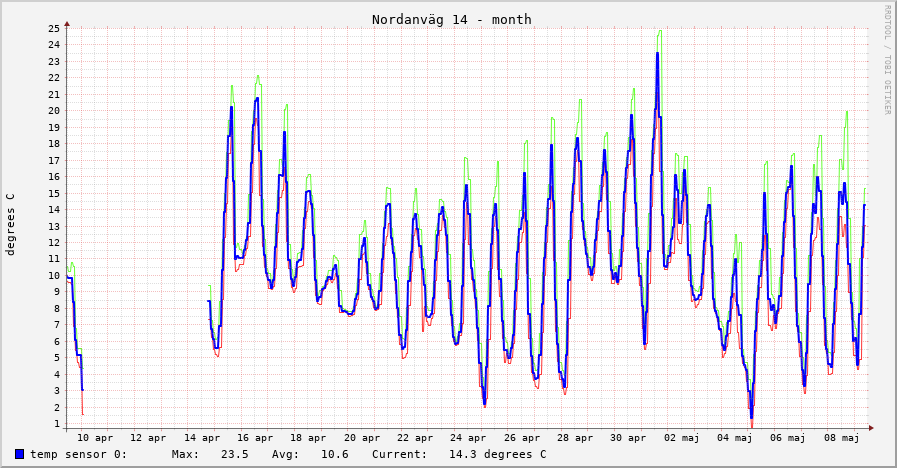Click the chart title 'Nordanväg 14 - month'
The height and width of the screenshot is (468, 897).
(451, 19)
